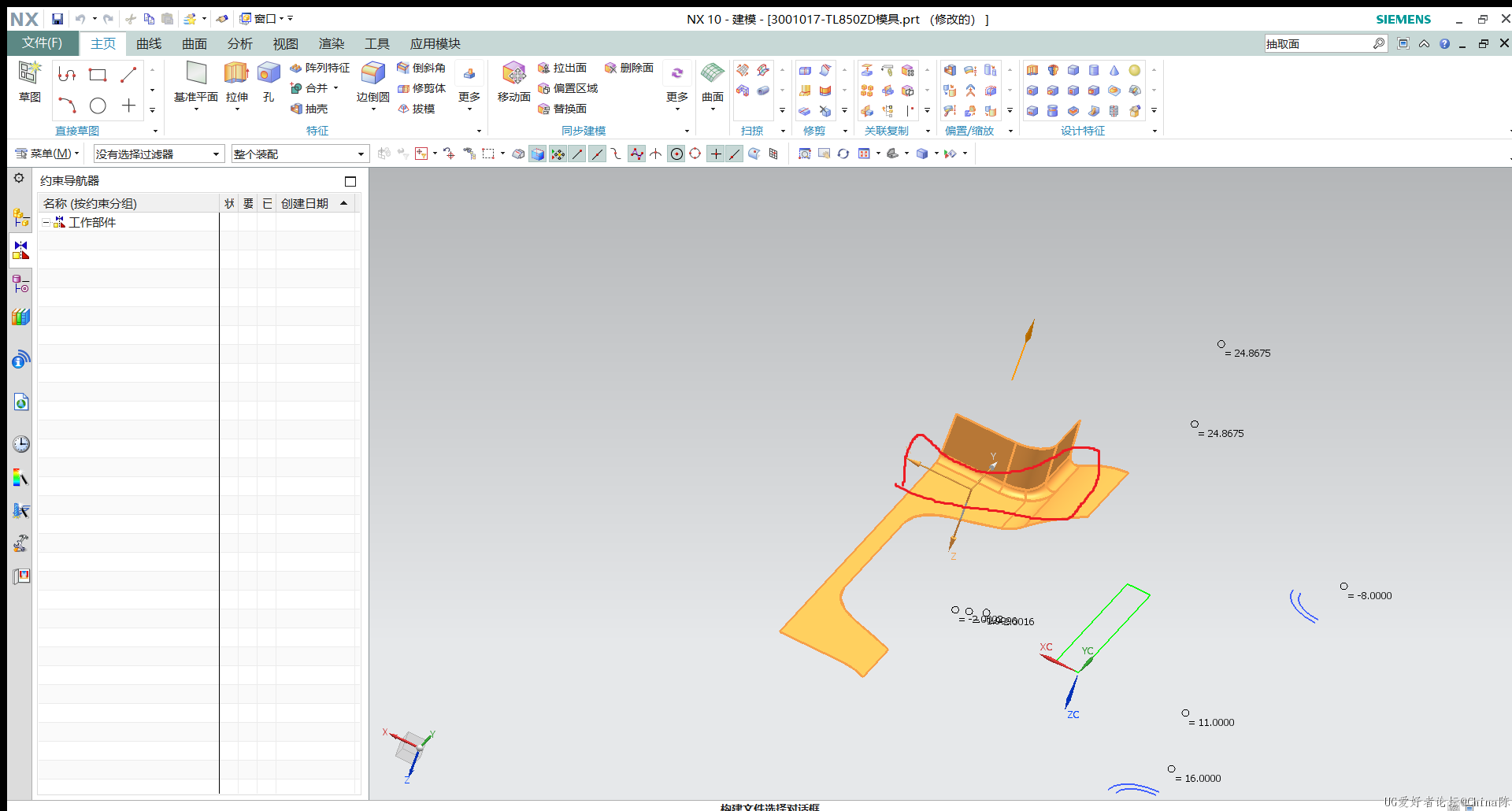Click the save disk icon in title bar
This screenshot has width=1512, height=811.
pos(57,19)
